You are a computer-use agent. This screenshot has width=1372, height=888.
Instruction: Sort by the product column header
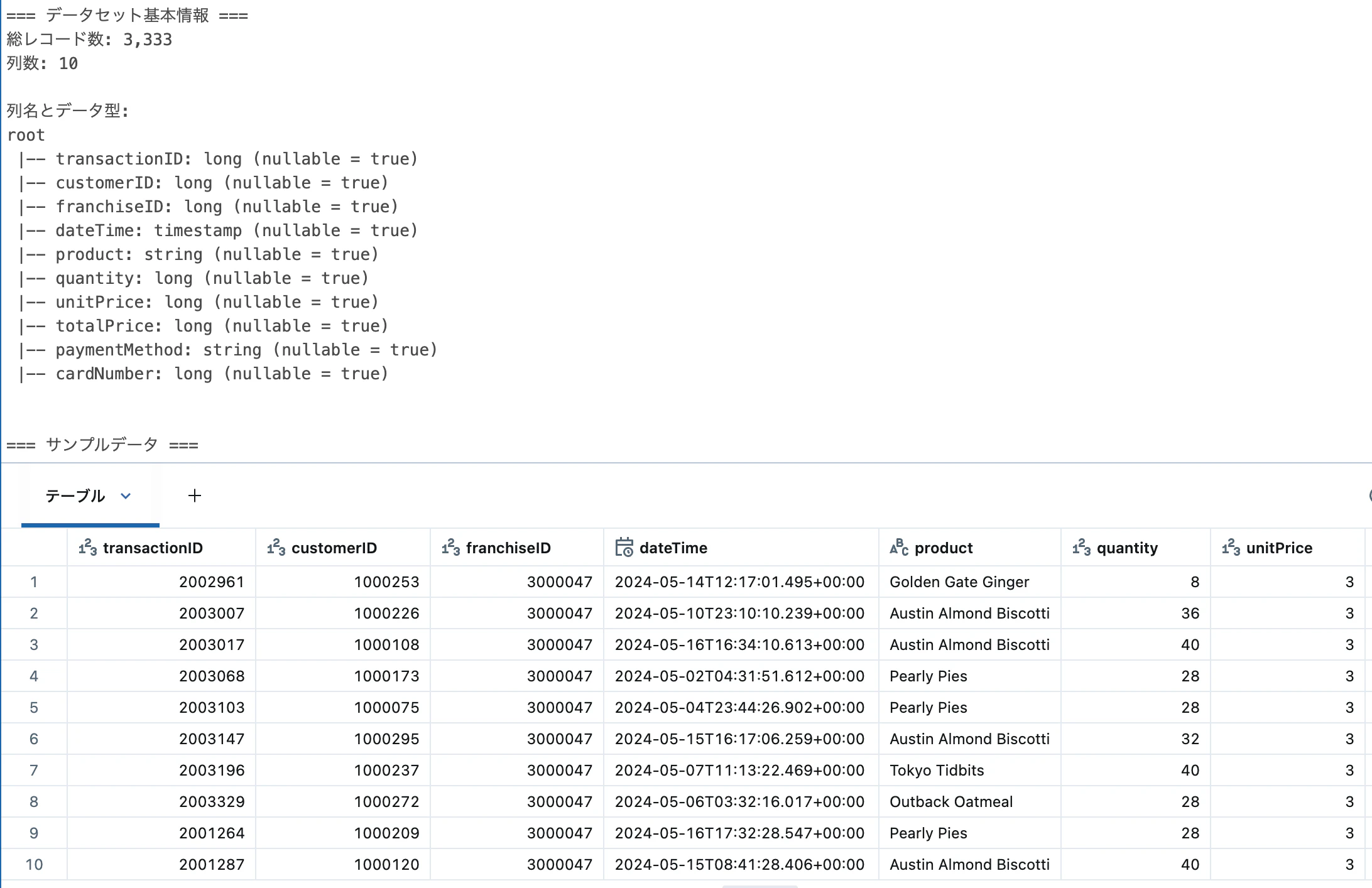coord(970,548)
